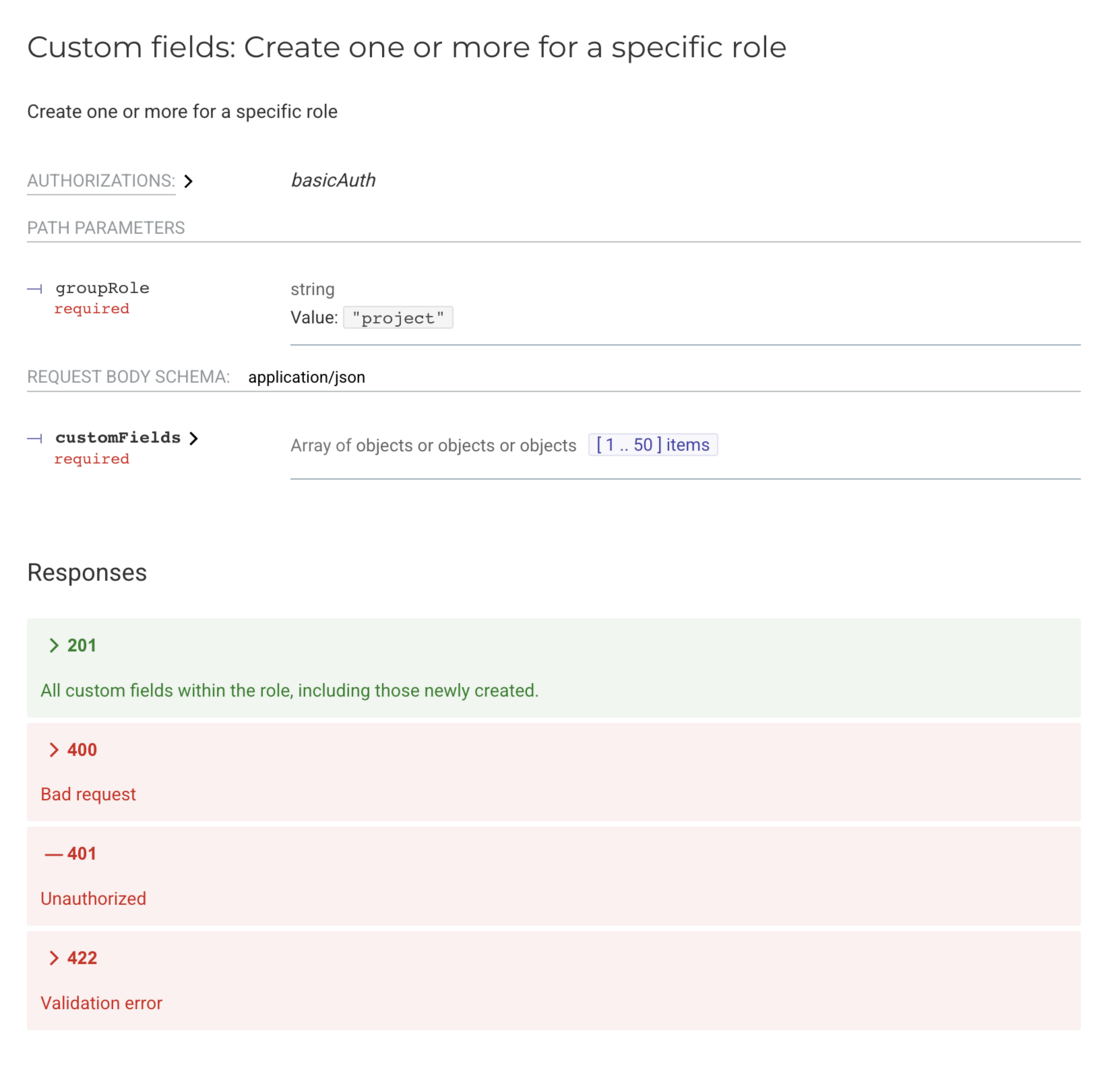The width and height of the screenshot is (1120, 1086).
Task: Click the 401 Unauthorized response row
Action: point(553,875)
